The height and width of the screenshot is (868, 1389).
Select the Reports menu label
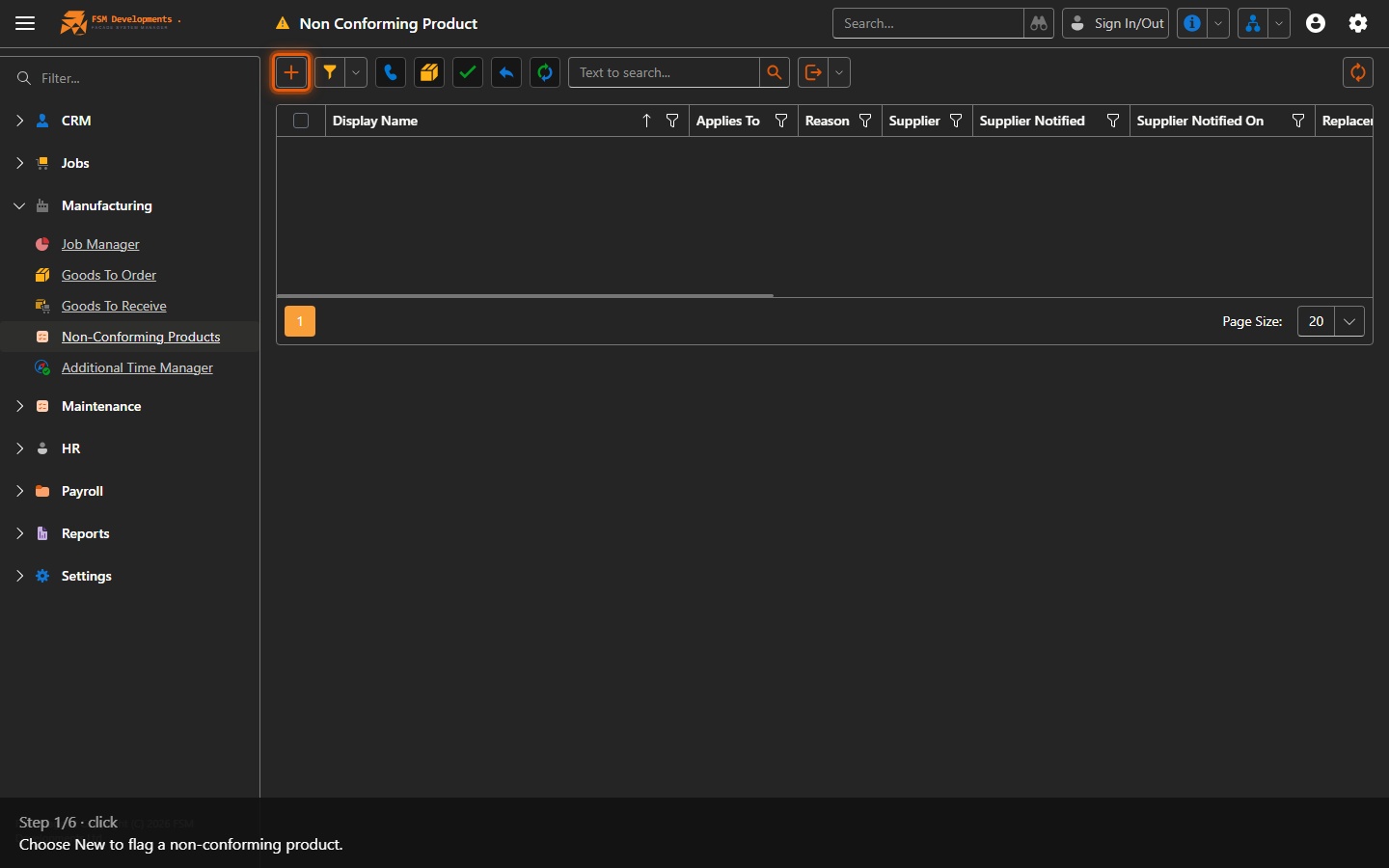85,533
